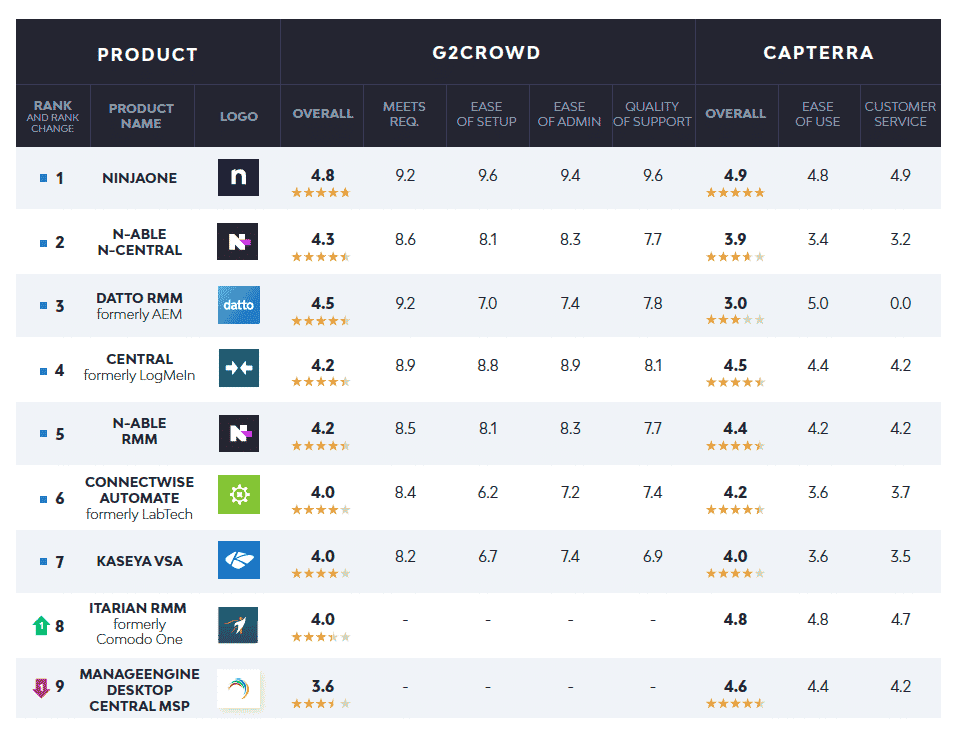Select the Logo column header
This screenshot has height=739, width=960.
click(239, 116)
